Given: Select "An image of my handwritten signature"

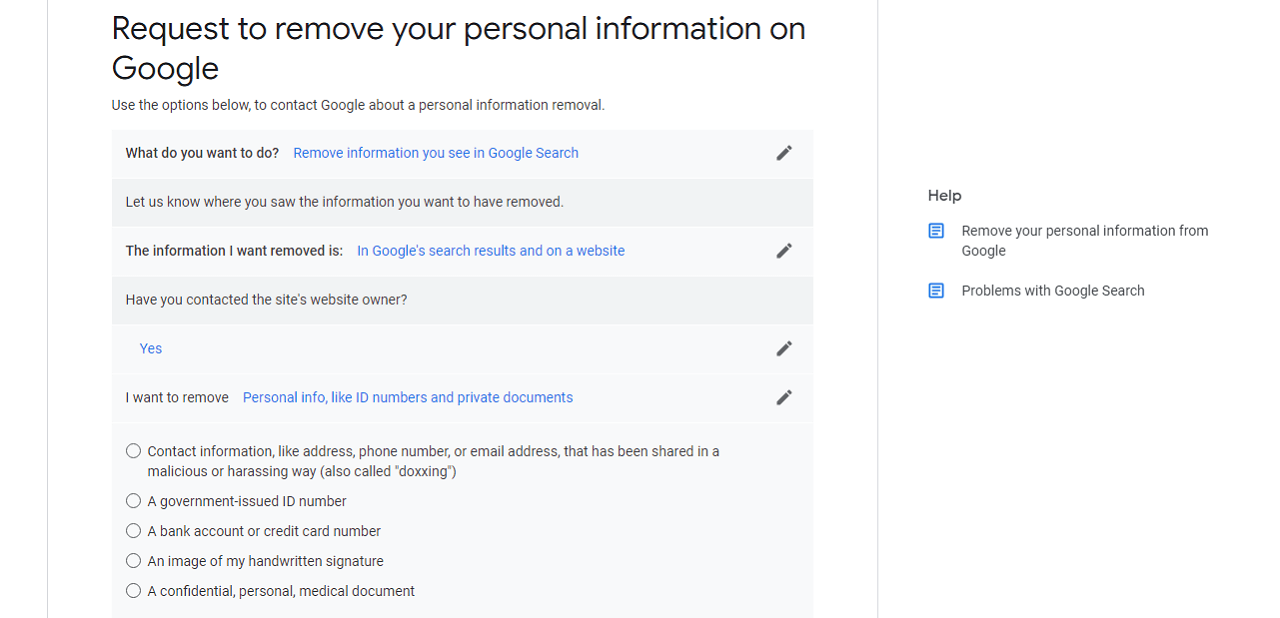Looking at the screenshot, I should click(x=133, y=561).
